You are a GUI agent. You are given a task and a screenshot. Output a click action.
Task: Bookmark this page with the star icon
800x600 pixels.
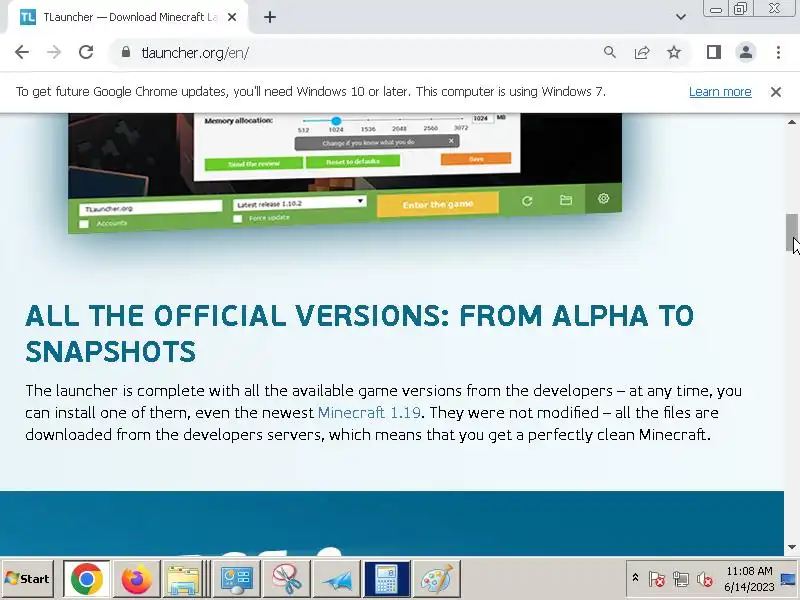click(674, 52)
